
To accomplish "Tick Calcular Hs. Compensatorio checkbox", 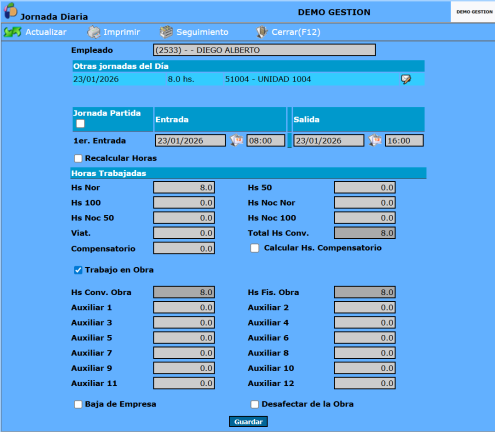I will (255, 248).
